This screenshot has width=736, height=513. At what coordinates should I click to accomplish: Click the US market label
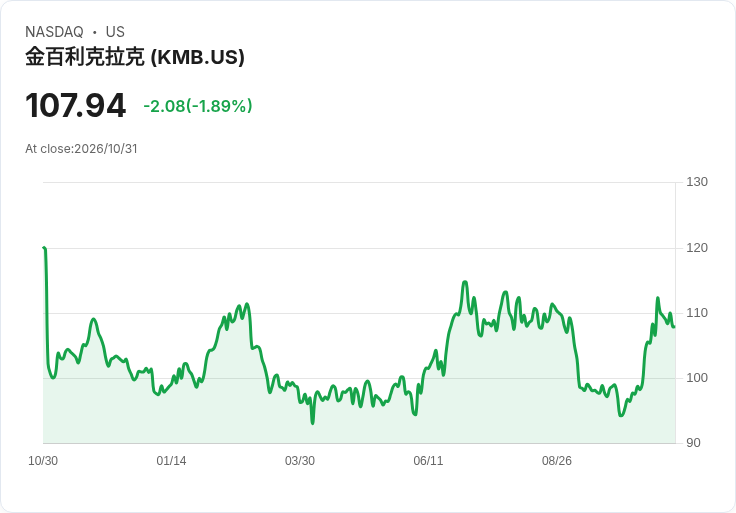pyautogui.click(x=115, y=32)
